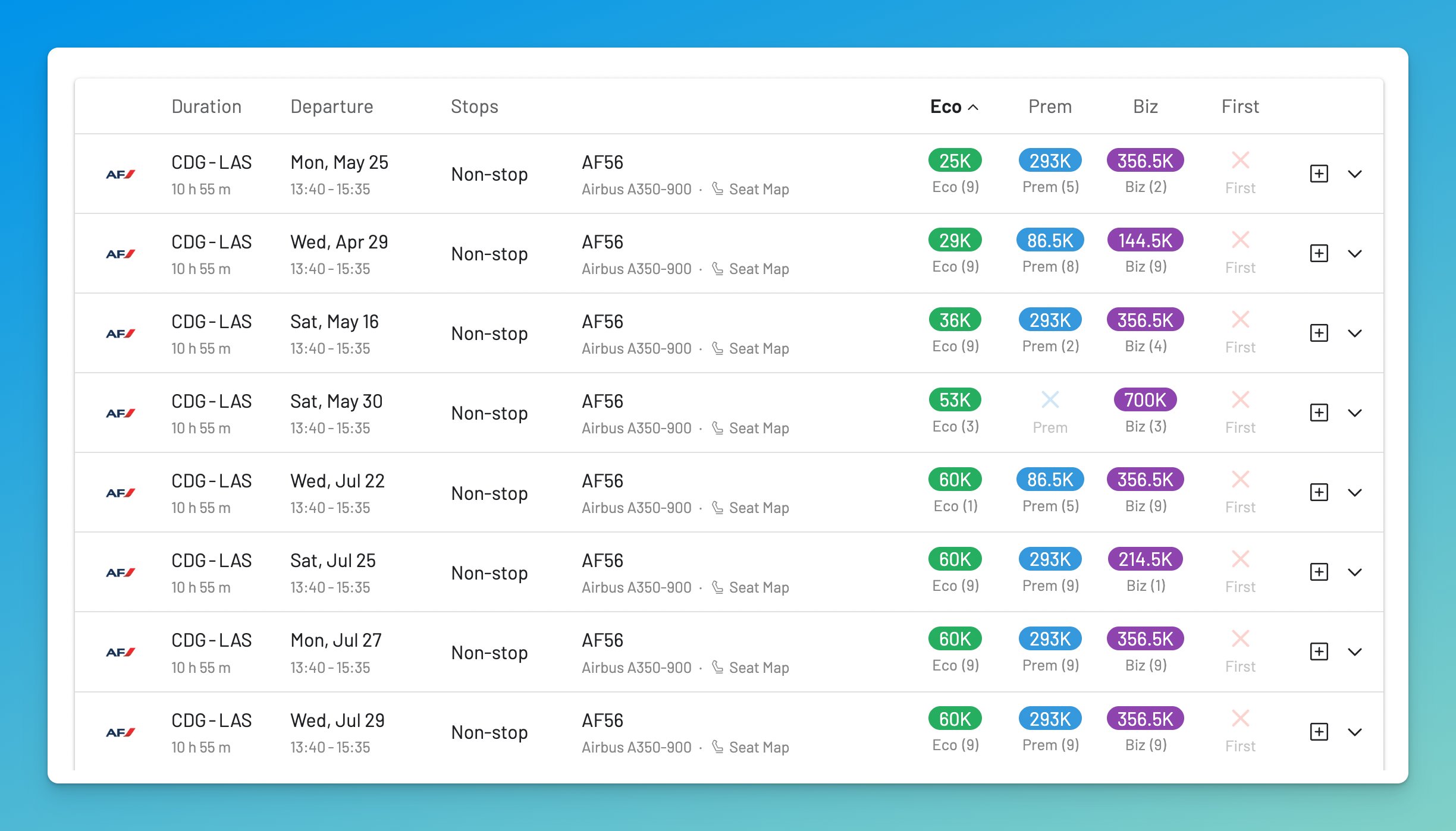Click the Departure column header
Image resolution: width=1456 pixels, height=831 pixels.
tap(331, 106)
